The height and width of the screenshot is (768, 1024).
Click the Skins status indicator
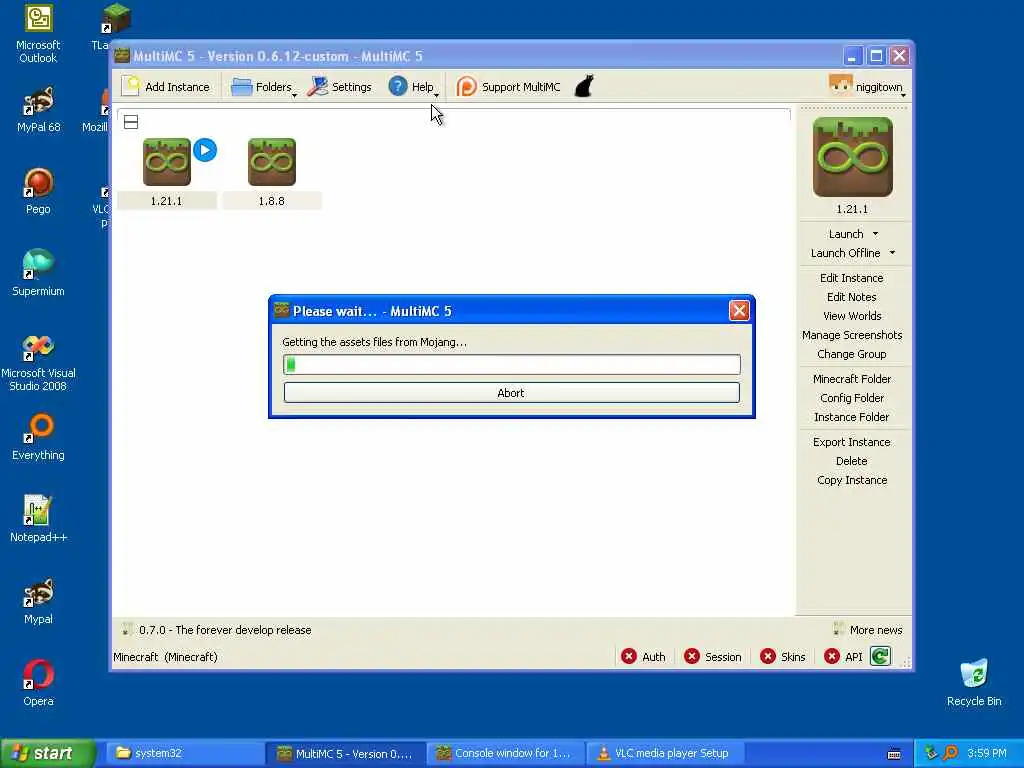[783, 656]
